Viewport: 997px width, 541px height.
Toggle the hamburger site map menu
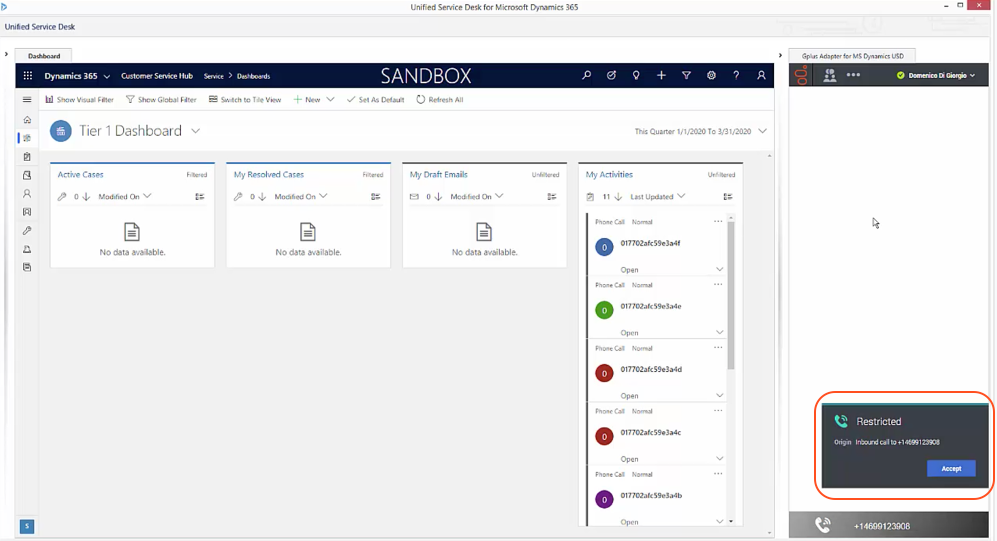[27, 99]
